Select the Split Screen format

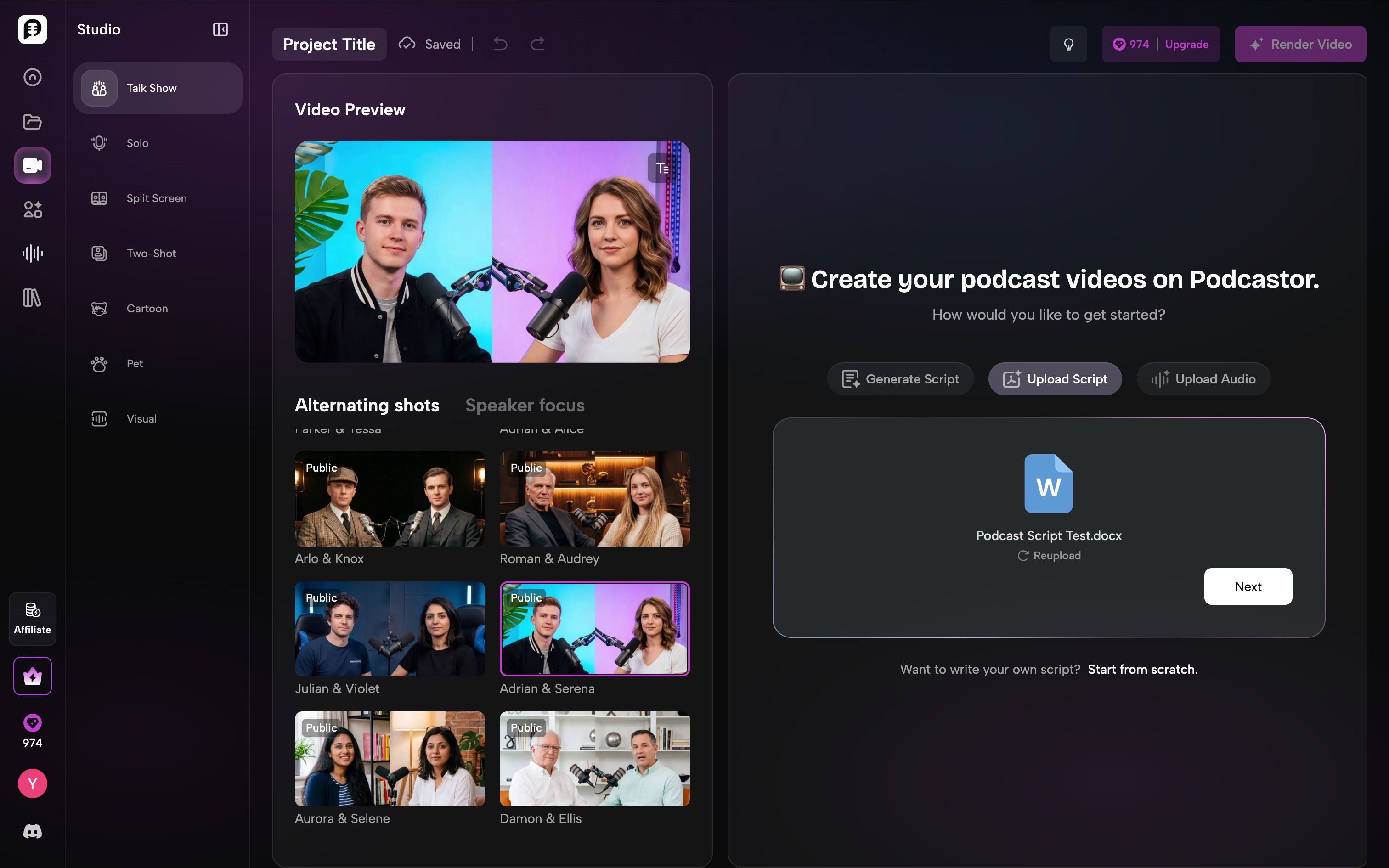point(158,198)
